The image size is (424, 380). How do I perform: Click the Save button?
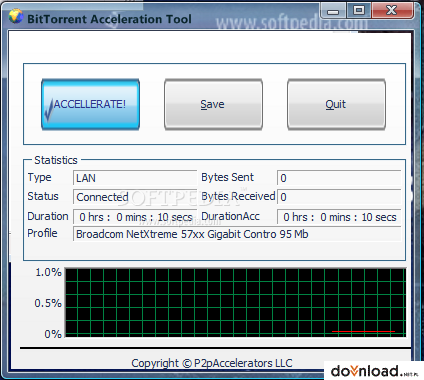(x=213, y=104)
